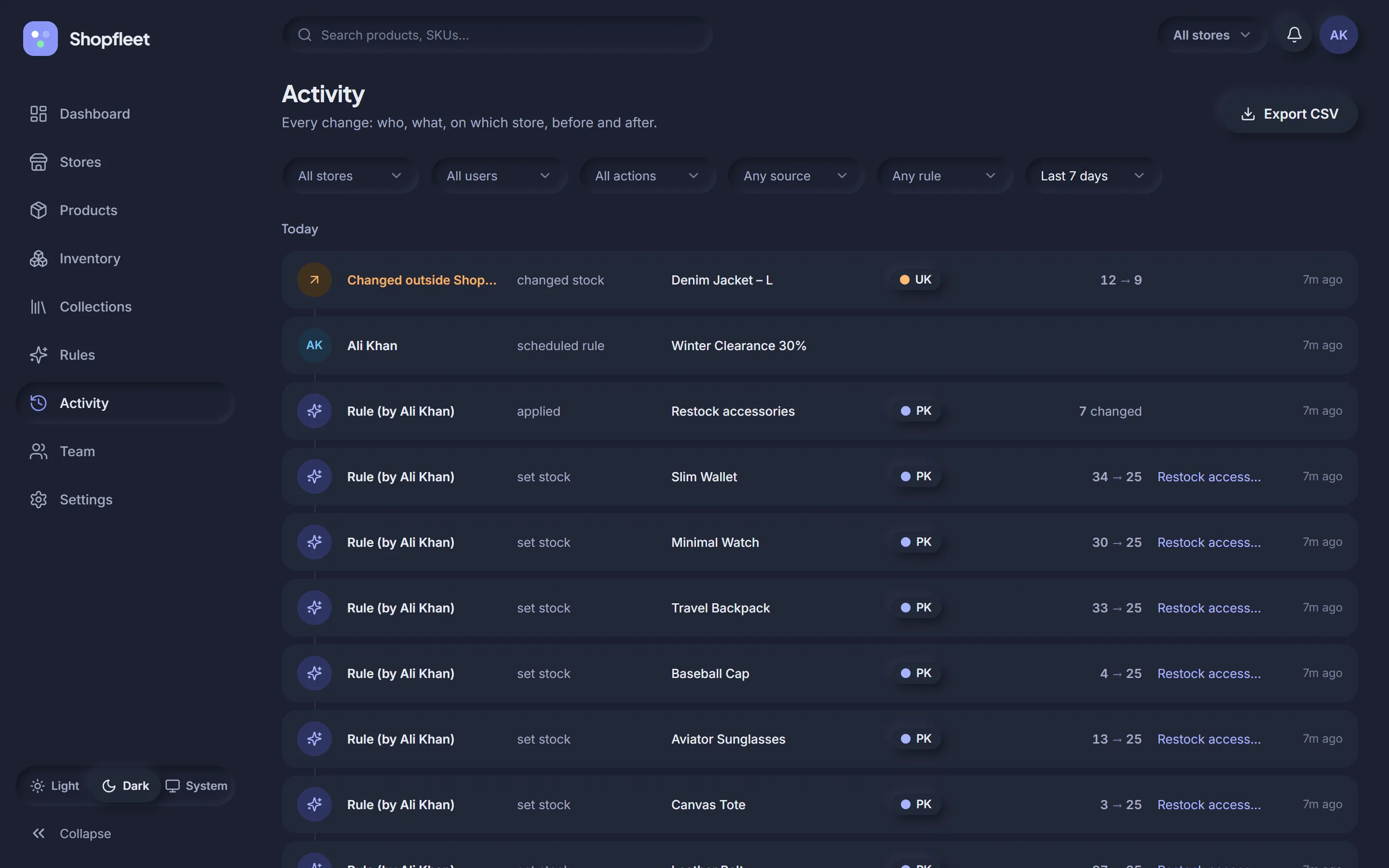The width and height of the screenshot is (1389, 868).
Task: Open the Rules sparkle icon
Action: pyautogui.click(x=39, y=355)
